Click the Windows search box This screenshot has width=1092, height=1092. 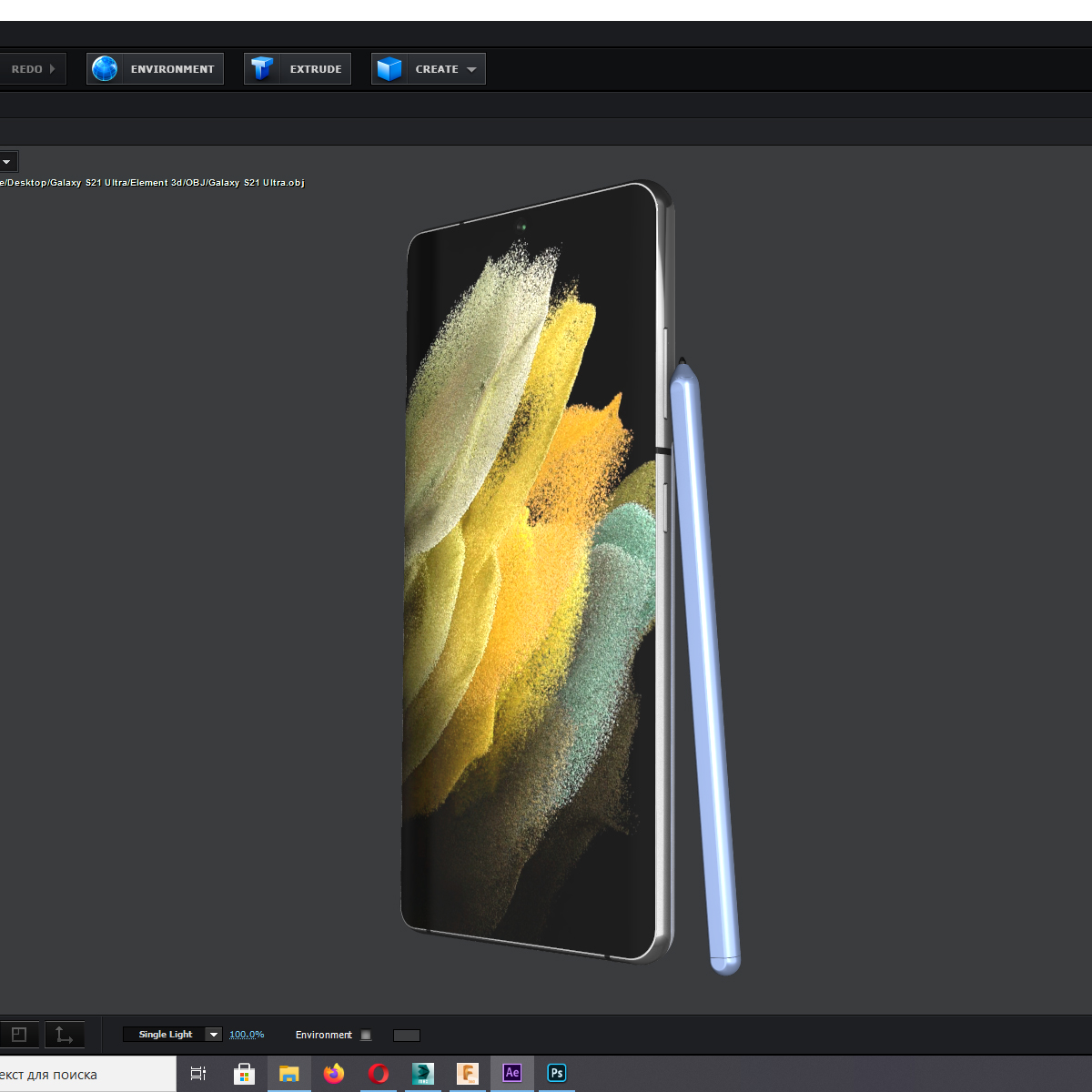tap(88, 1075)
